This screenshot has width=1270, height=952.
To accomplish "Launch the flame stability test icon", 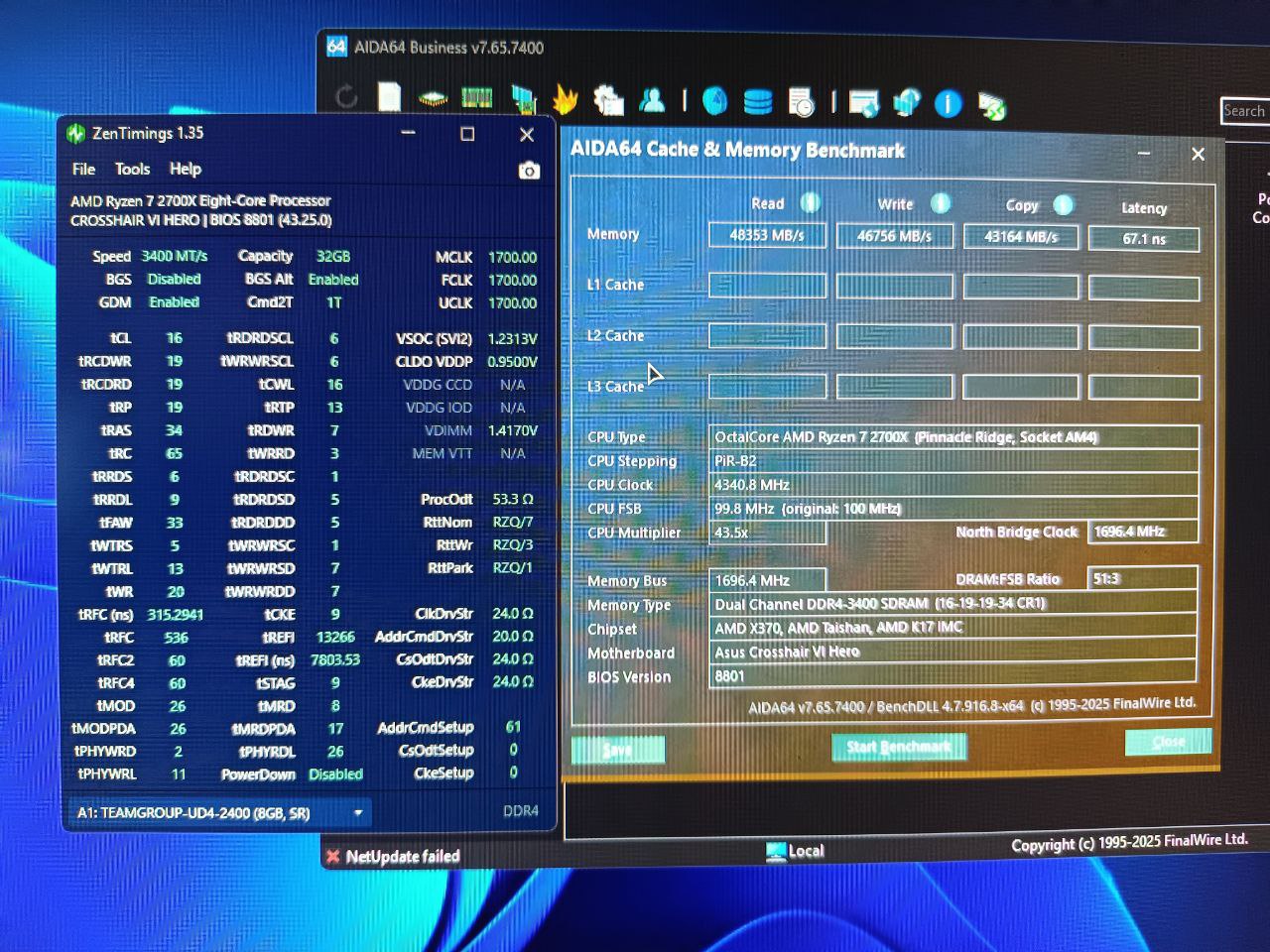I will click(x=566, y=98).
